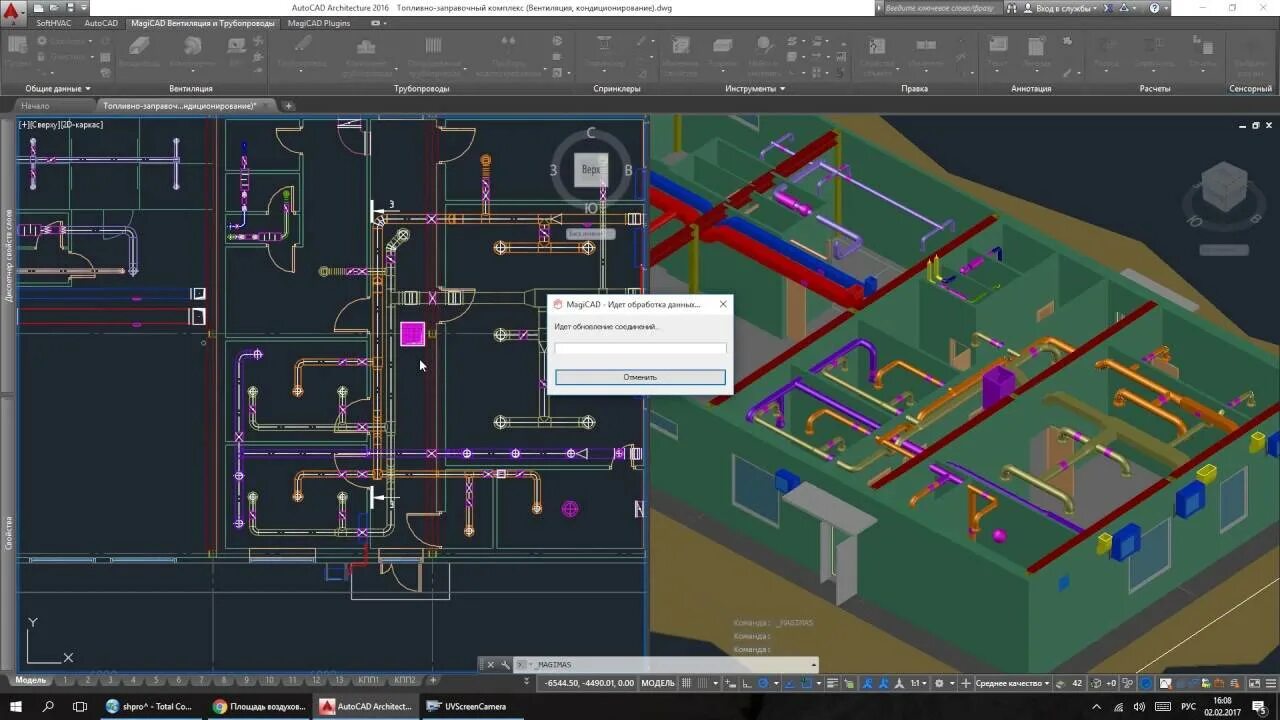Click the 'Отменить' cancel button in dialog
This screenshot has height=720, width=1280.
[x=640, y=377]
